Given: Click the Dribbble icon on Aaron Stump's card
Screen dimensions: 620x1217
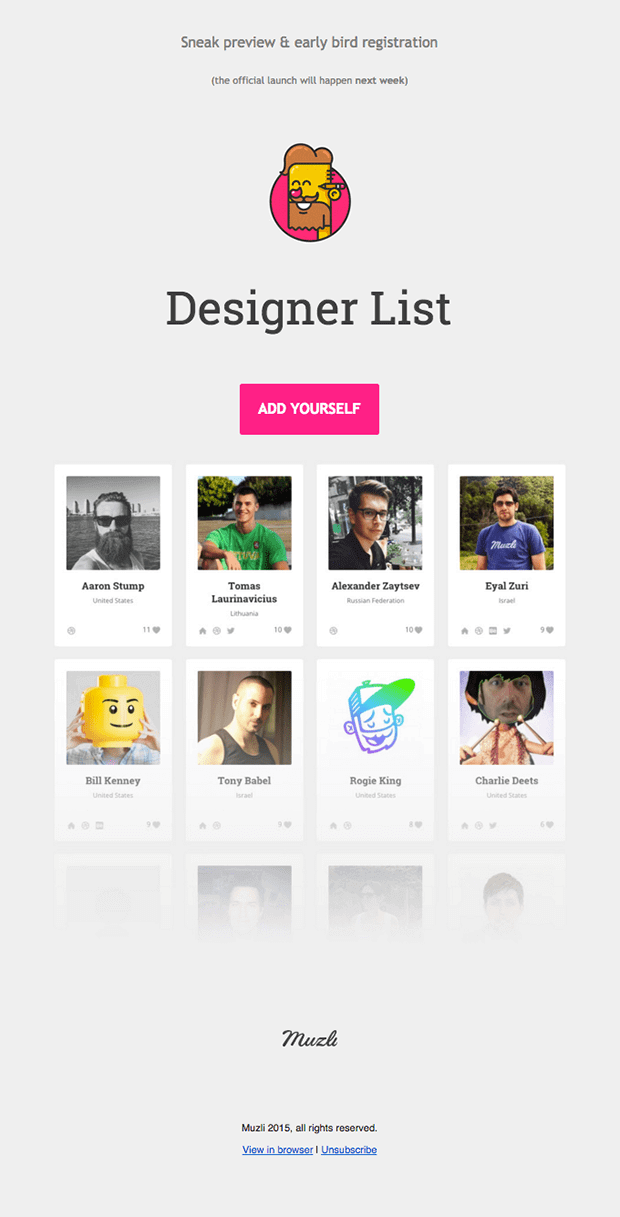Looking at the screenshot, I should [71, 631].
